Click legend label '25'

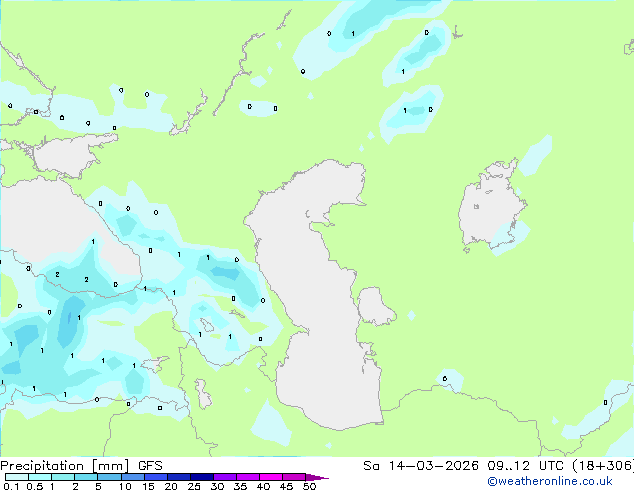(194, 486)
